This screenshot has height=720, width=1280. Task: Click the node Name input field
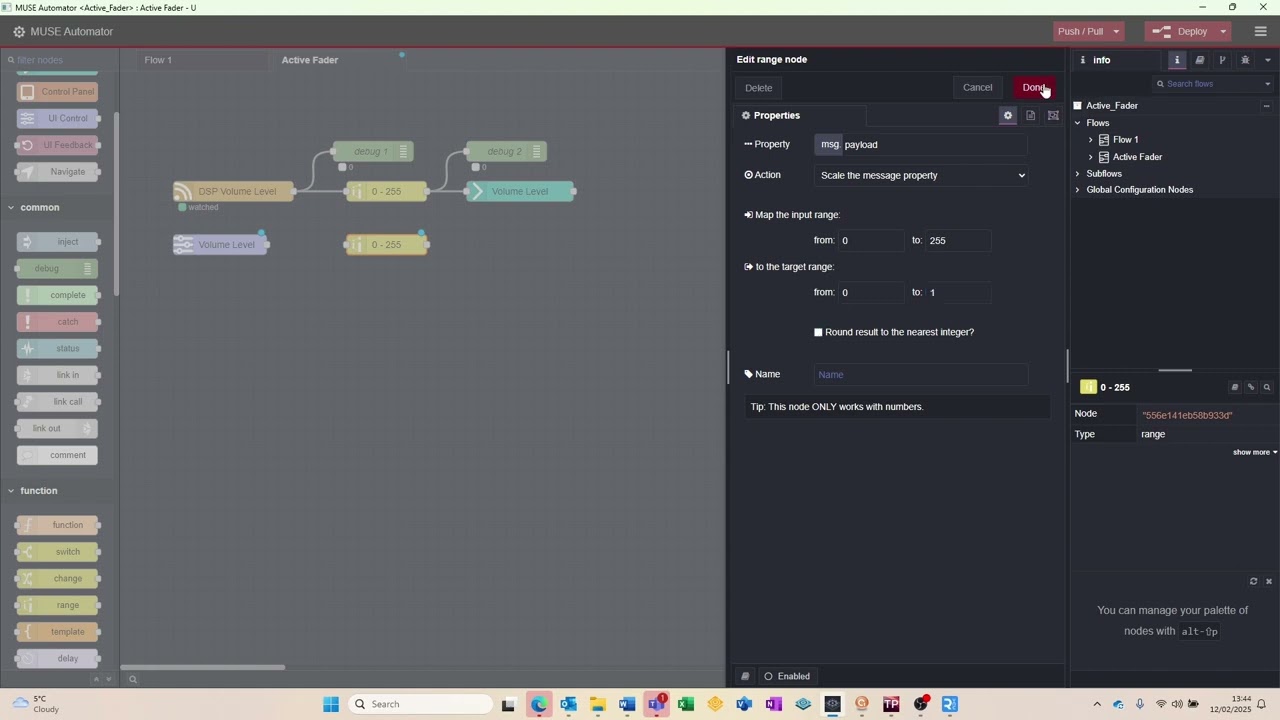pyautogui.click(x=920, y=375)
